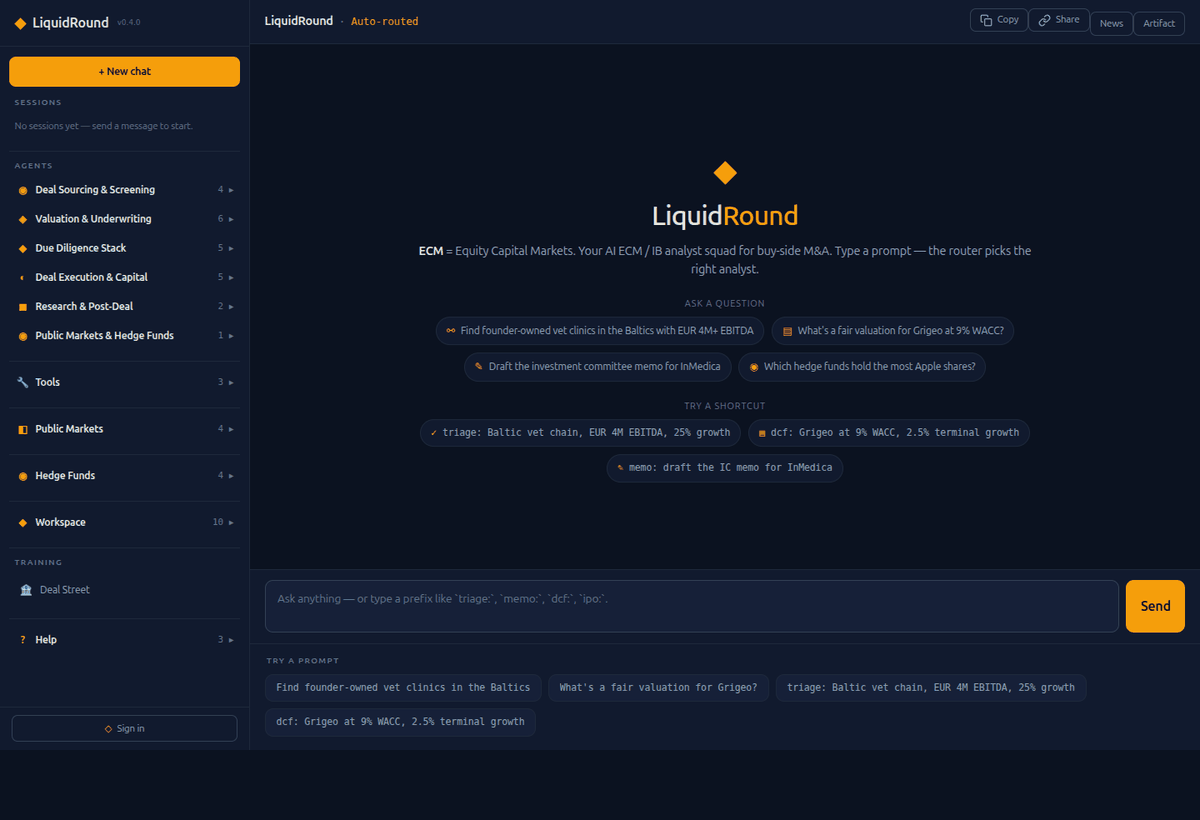Copy the conversation
This screenshot has width=1200, height=820.
click(999, 20)
